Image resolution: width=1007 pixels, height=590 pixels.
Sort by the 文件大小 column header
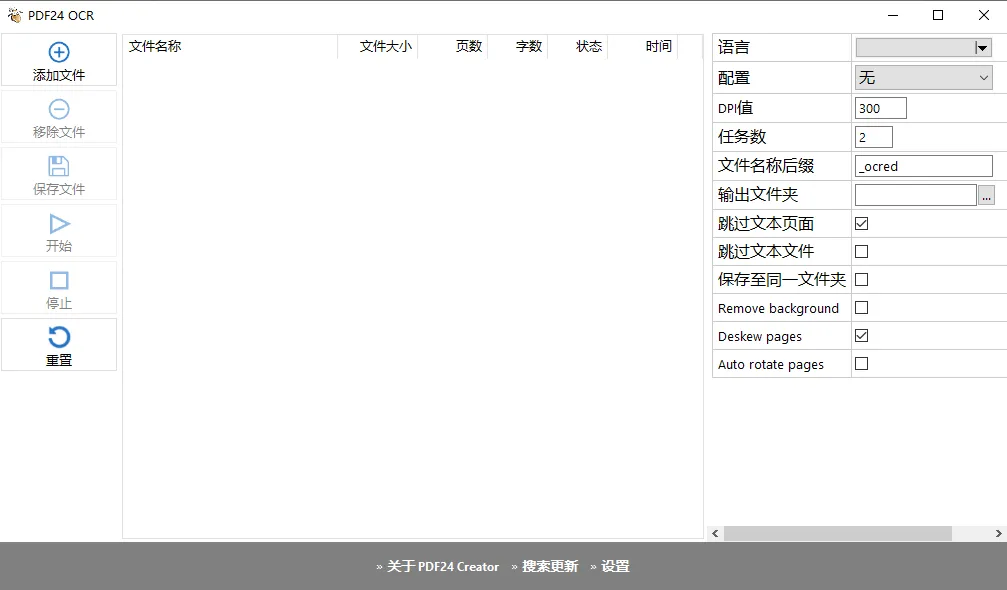(x=378, y=46)
